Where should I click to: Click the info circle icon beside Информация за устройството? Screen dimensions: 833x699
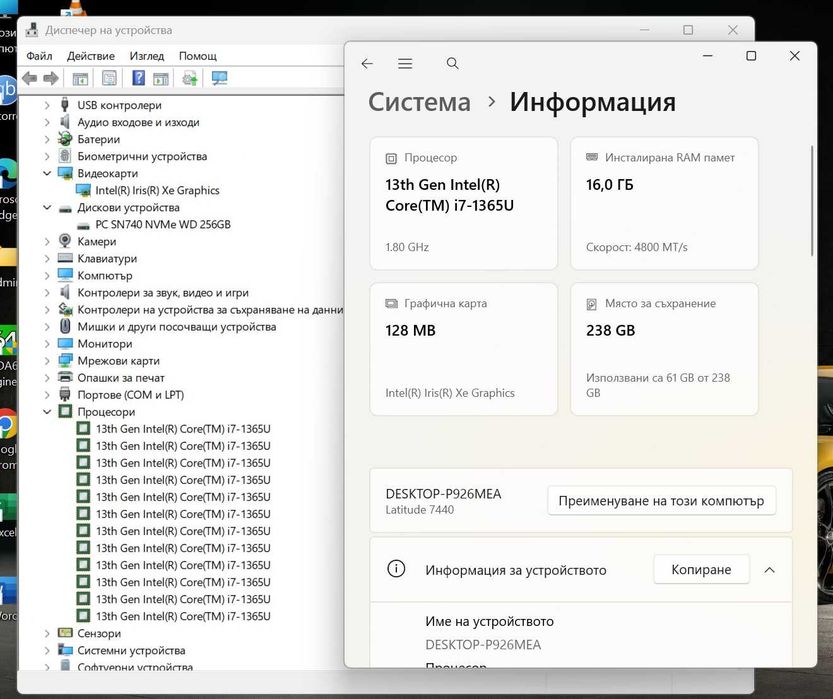click(x=396, y=569)
